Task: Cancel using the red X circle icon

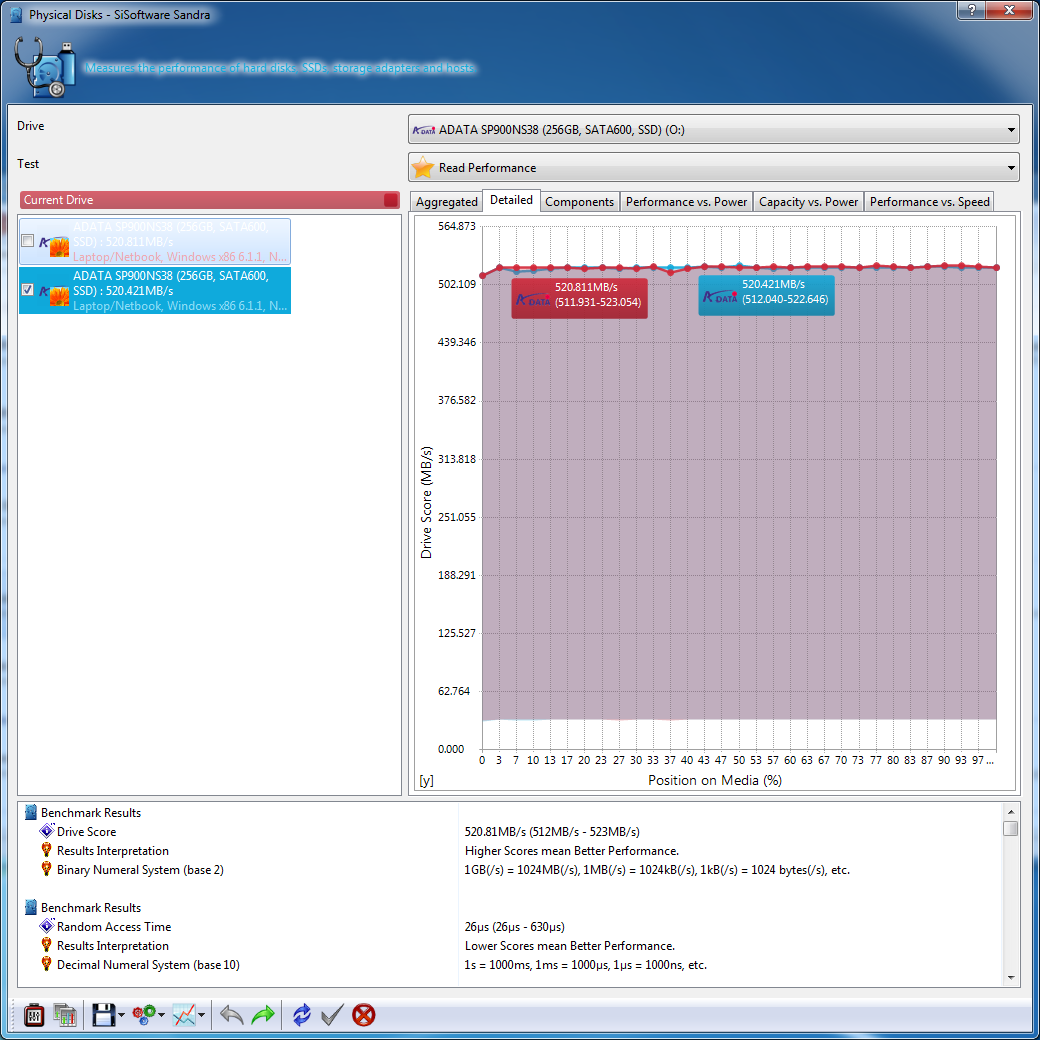Action: pos(363,1015)
